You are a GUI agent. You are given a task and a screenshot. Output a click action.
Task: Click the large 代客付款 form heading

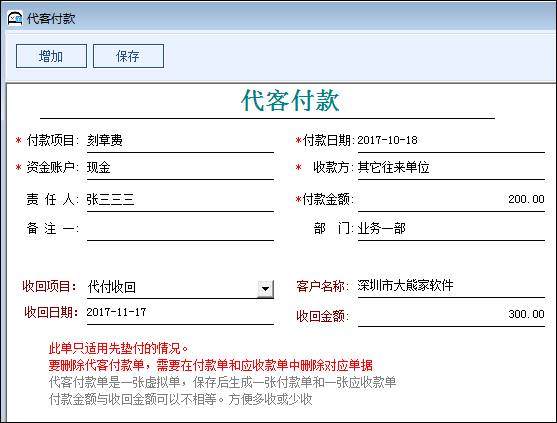pyautogui.click(x=290, y=101)
